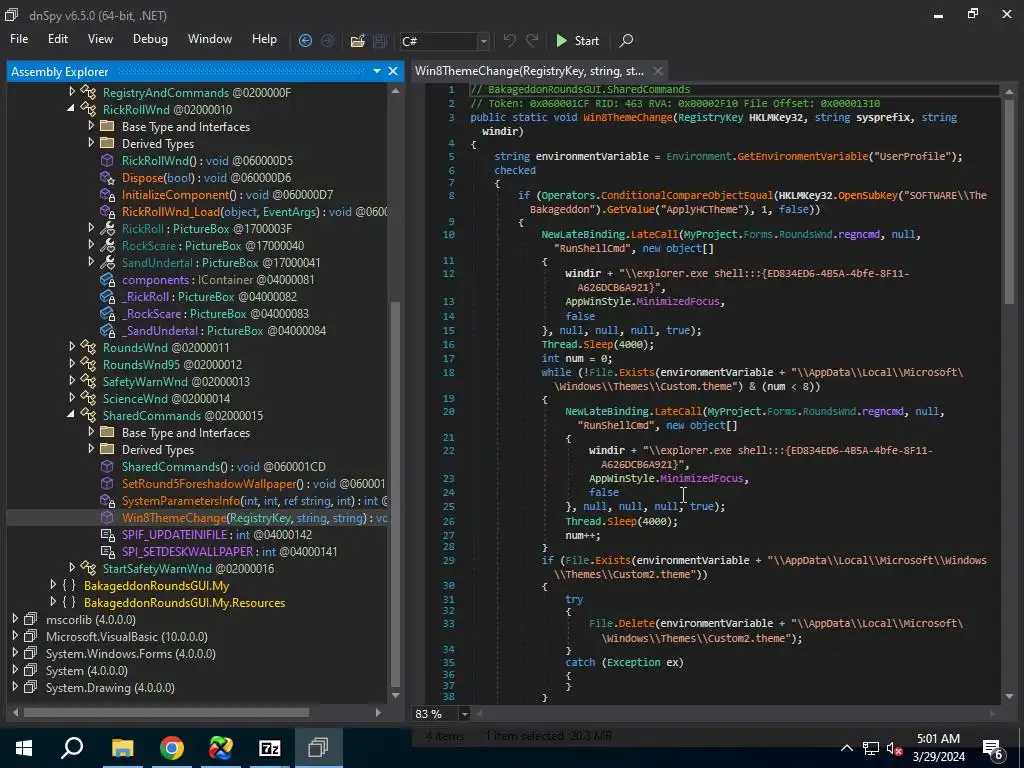Screen dimensions: 1024x768
Task: Open the Edit menu
Action: [57, 39]
